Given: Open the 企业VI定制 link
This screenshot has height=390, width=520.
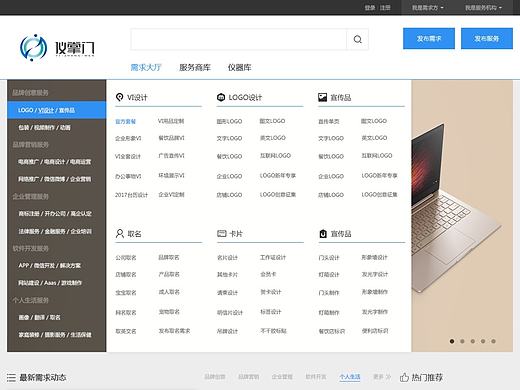Looking at the screenshot, I should pyautogui.click(x=171, y=194).
